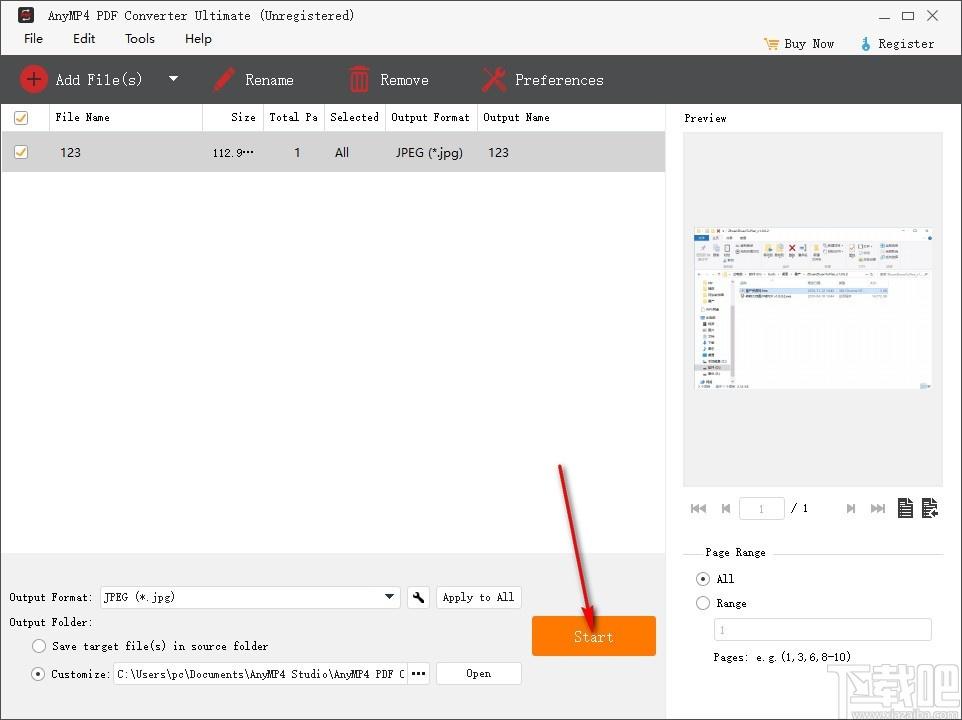Screen dimensions: 962x720
Task: Click the Buy Now cart icon
Action: [771, 44]
